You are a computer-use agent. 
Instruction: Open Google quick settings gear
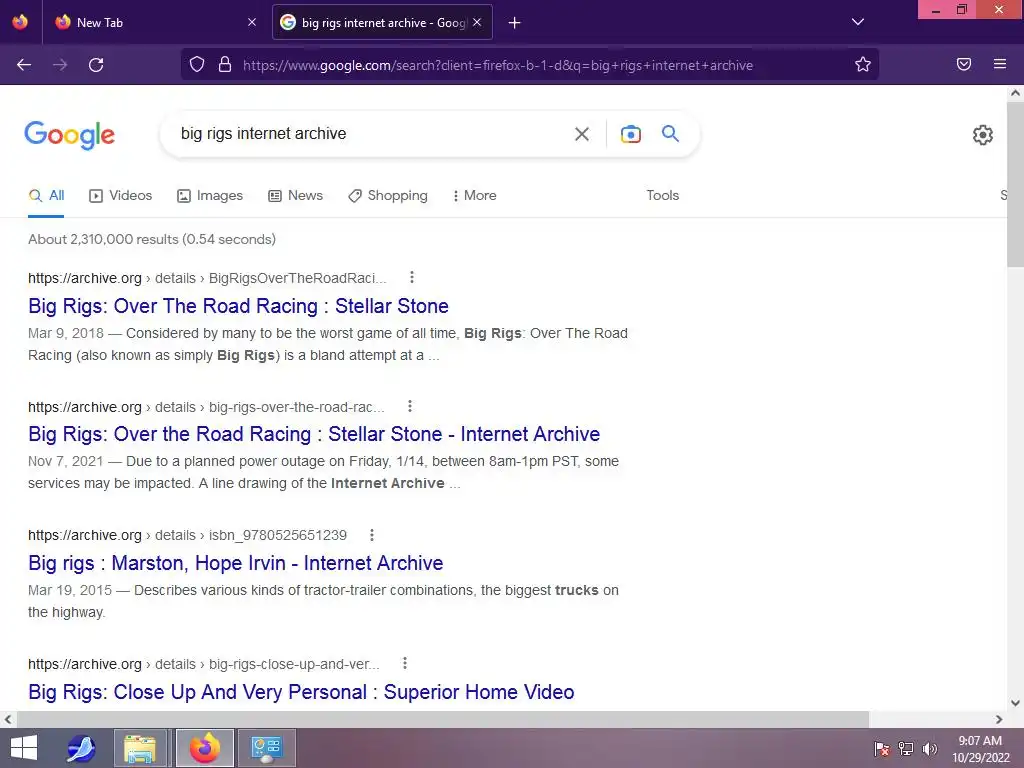[x=983, y=135]
